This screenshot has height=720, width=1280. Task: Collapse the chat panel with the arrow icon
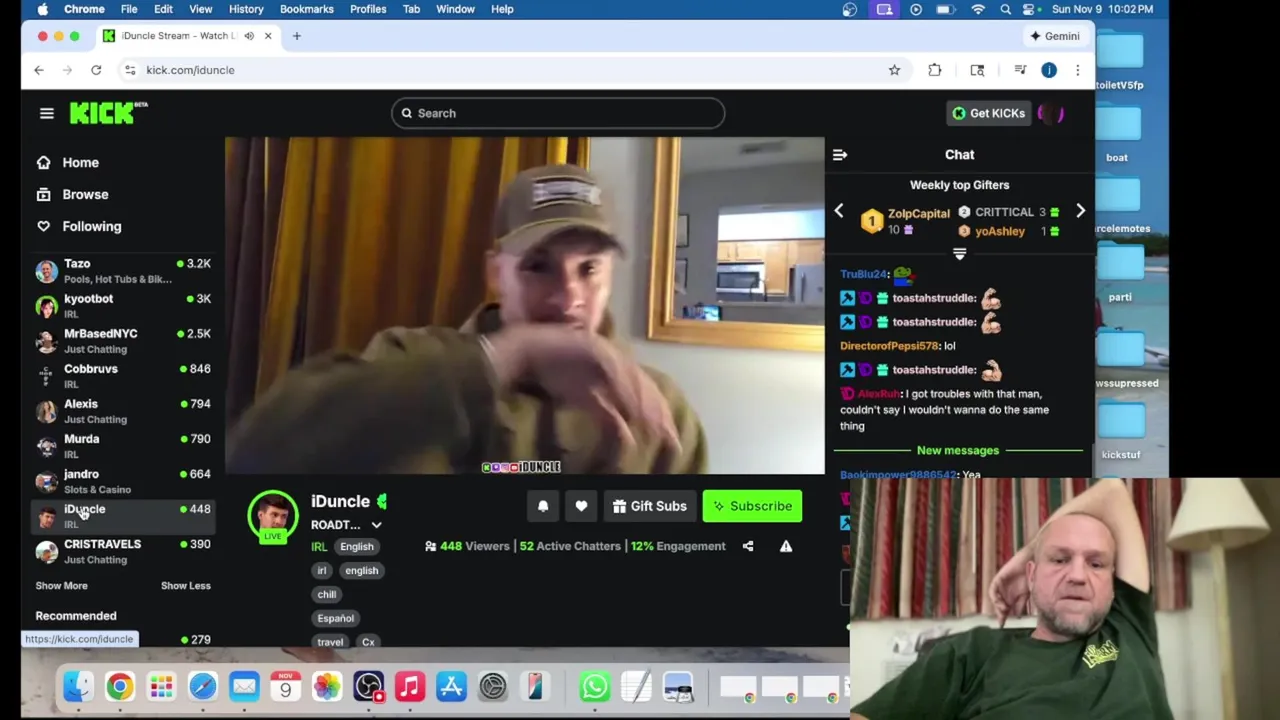coord(840,155)
